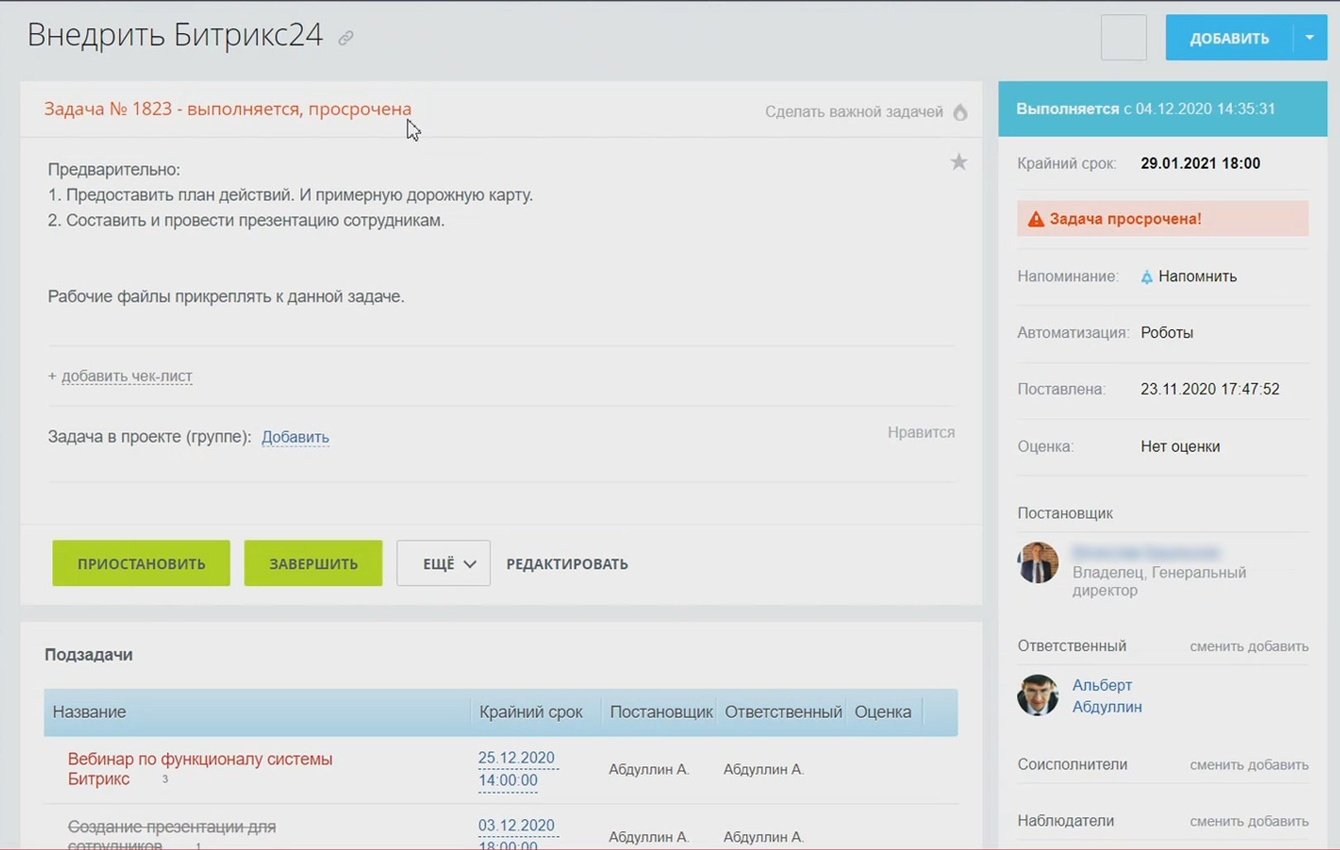
Task: Click the Ответственный subtasks column header
Action: point(783,712)
